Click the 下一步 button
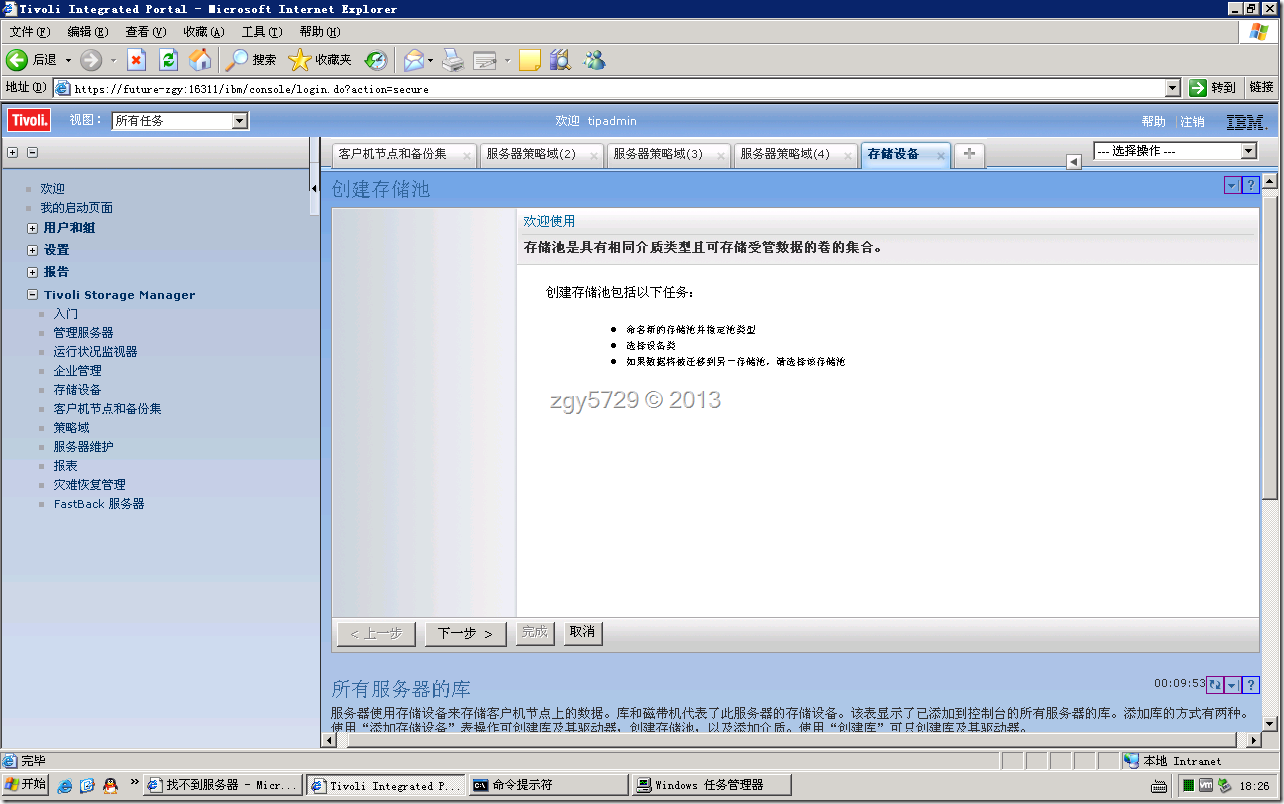1284x804 pixels. 466,633
